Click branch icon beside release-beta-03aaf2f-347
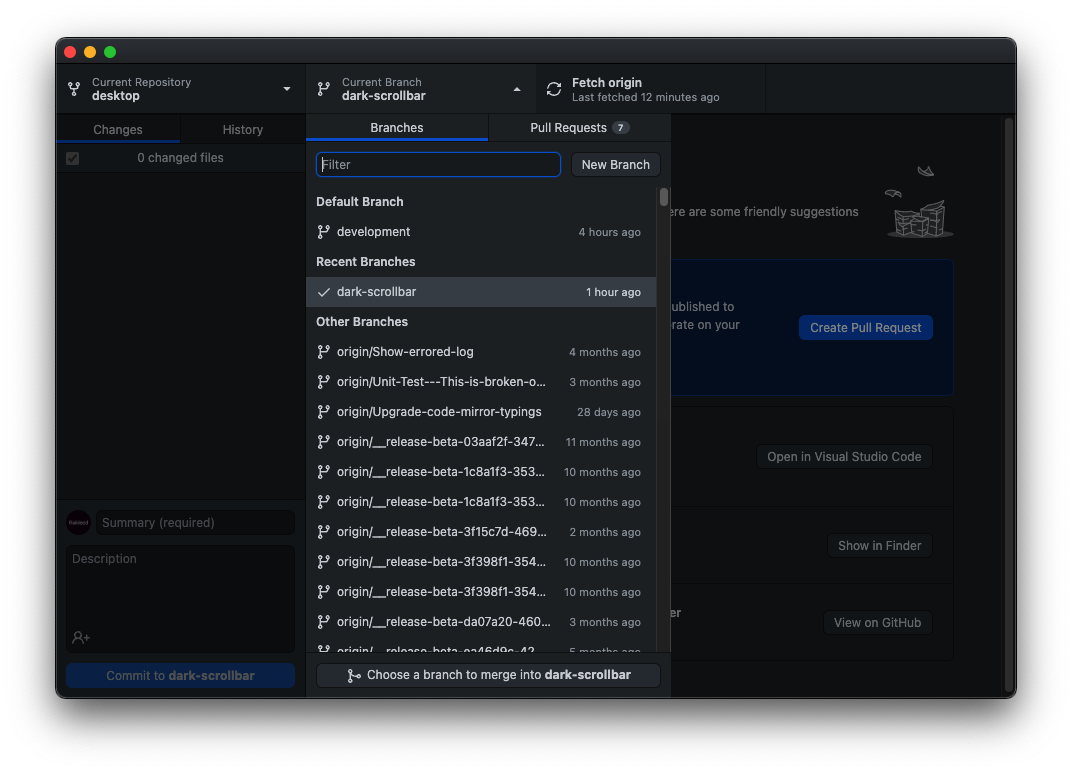This screenshot has width=1072, height=772. coord(323,442)
